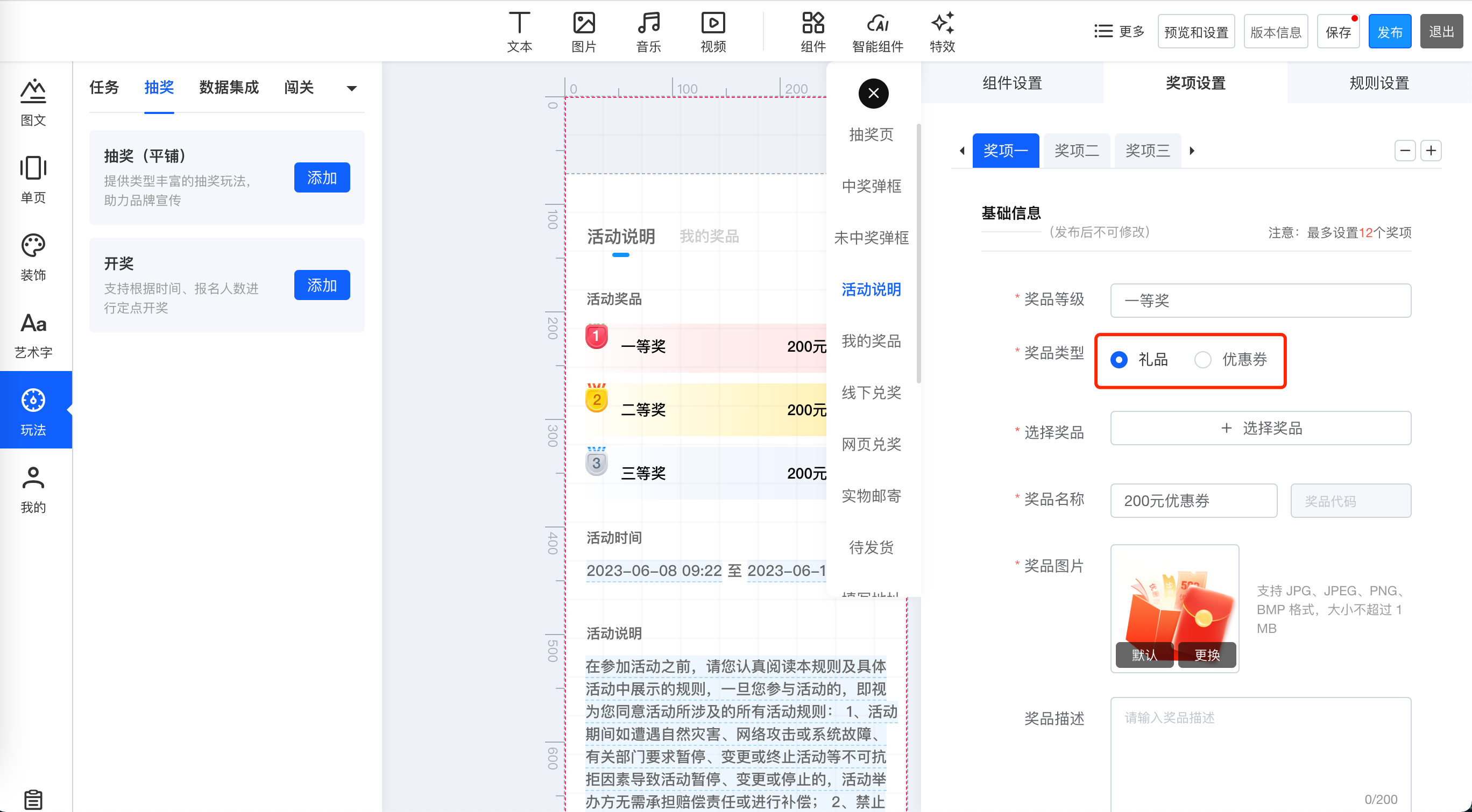
Task: Open 版本信息 version info
Action: [x=1276, y=31]
